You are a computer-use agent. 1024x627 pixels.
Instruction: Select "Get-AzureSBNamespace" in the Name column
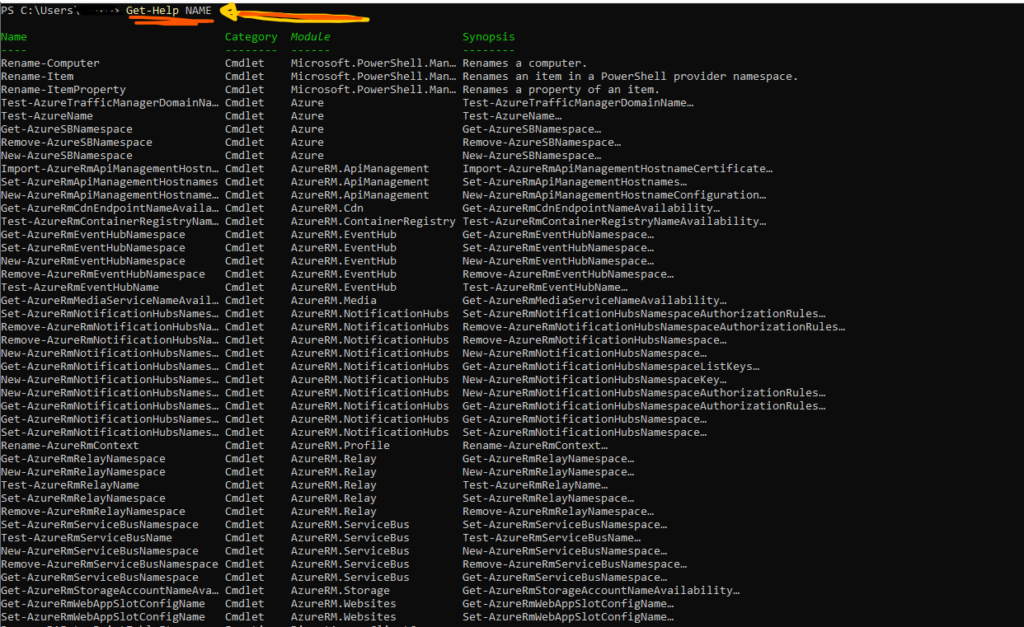[x=67, y=129]
